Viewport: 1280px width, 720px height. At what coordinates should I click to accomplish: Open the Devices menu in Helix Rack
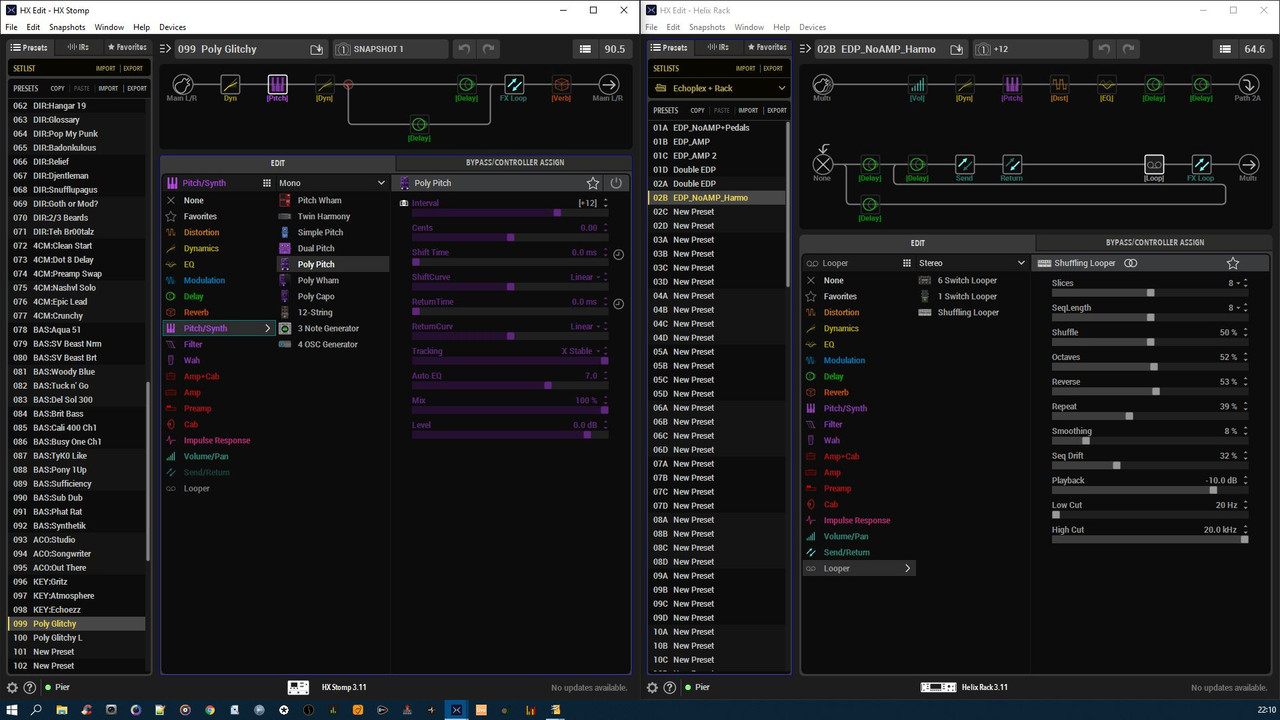813,27
